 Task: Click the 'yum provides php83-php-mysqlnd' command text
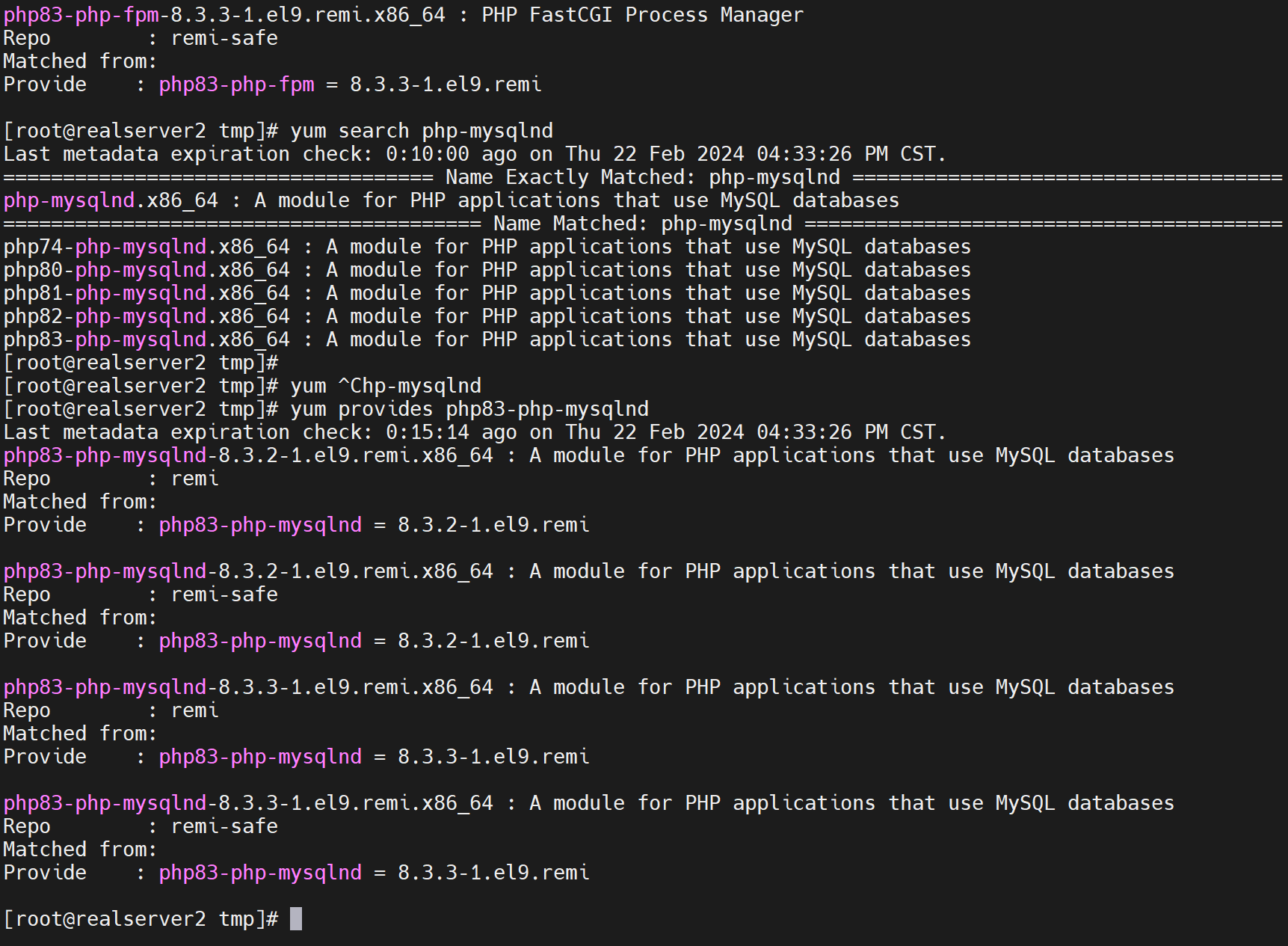coord(469,409)
